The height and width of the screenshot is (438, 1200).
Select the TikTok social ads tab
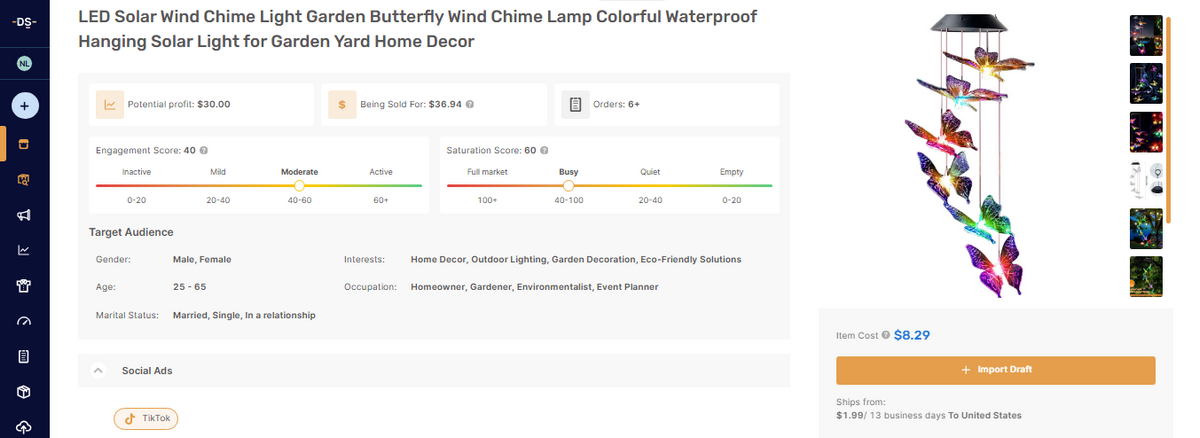tap(146, 418)
